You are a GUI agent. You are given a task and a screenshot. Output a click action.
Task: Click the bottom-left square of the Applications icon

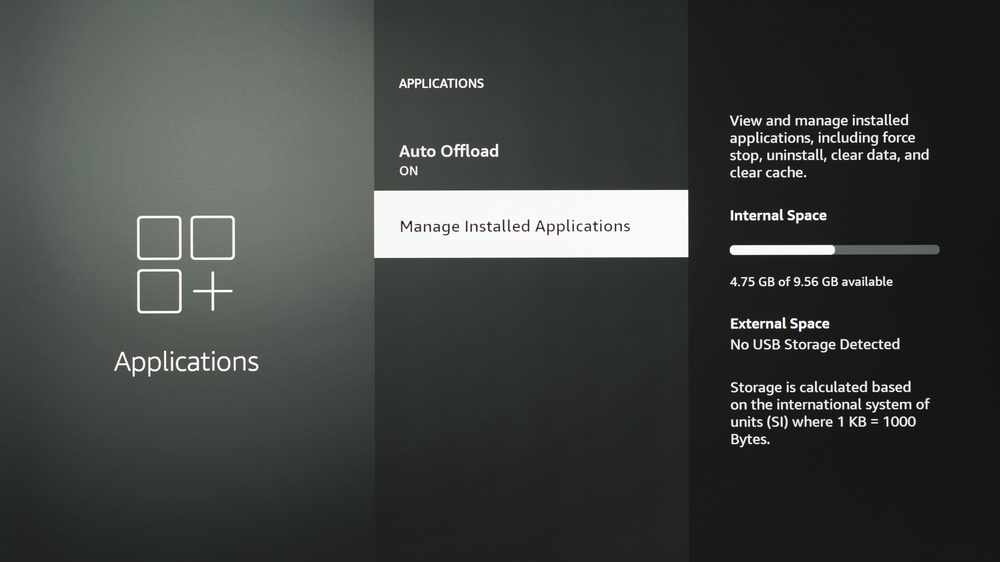click(159, 291)
